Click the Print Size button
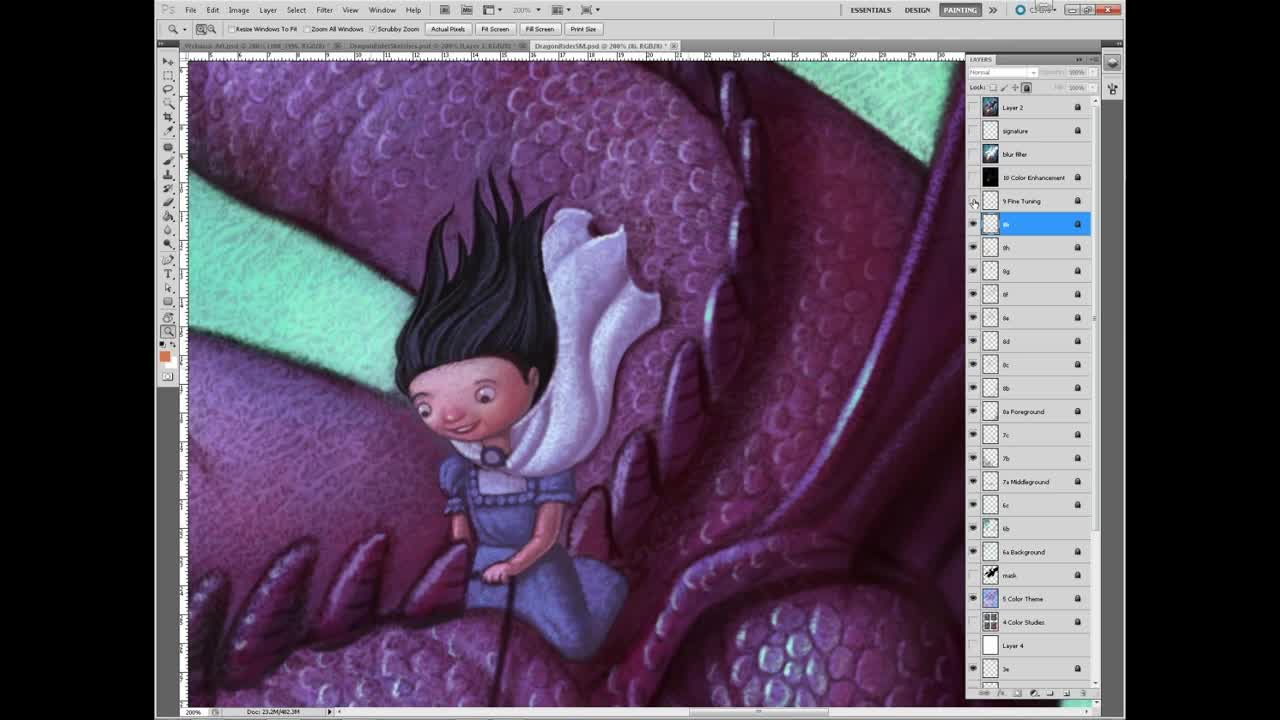 coord(583,29)
